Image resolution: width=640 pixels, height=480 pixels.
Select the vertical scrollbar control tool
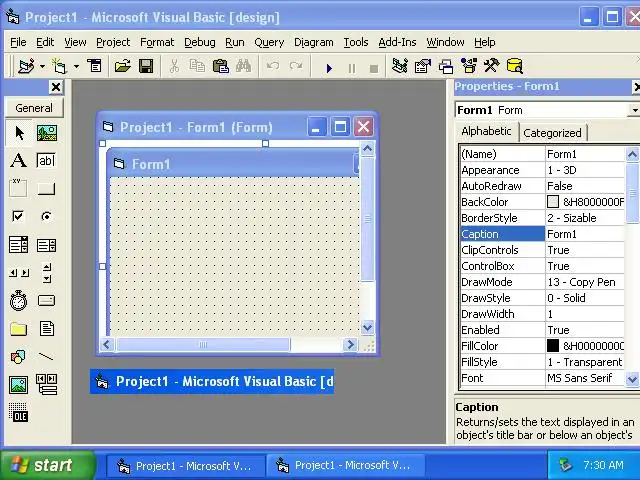(x=47, y=273)
